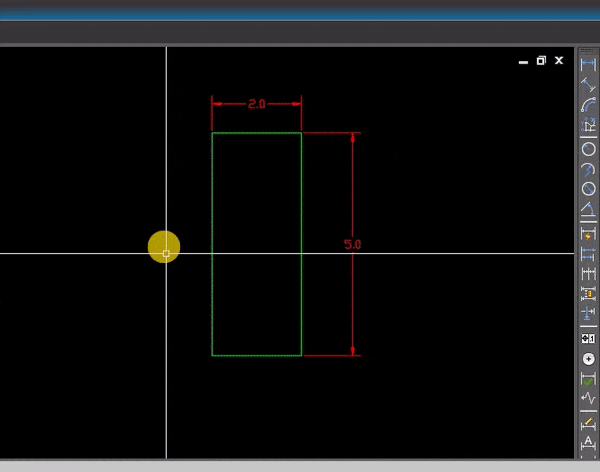Click the 5.0 dimension text
The image size is (600, 472).
352,244
